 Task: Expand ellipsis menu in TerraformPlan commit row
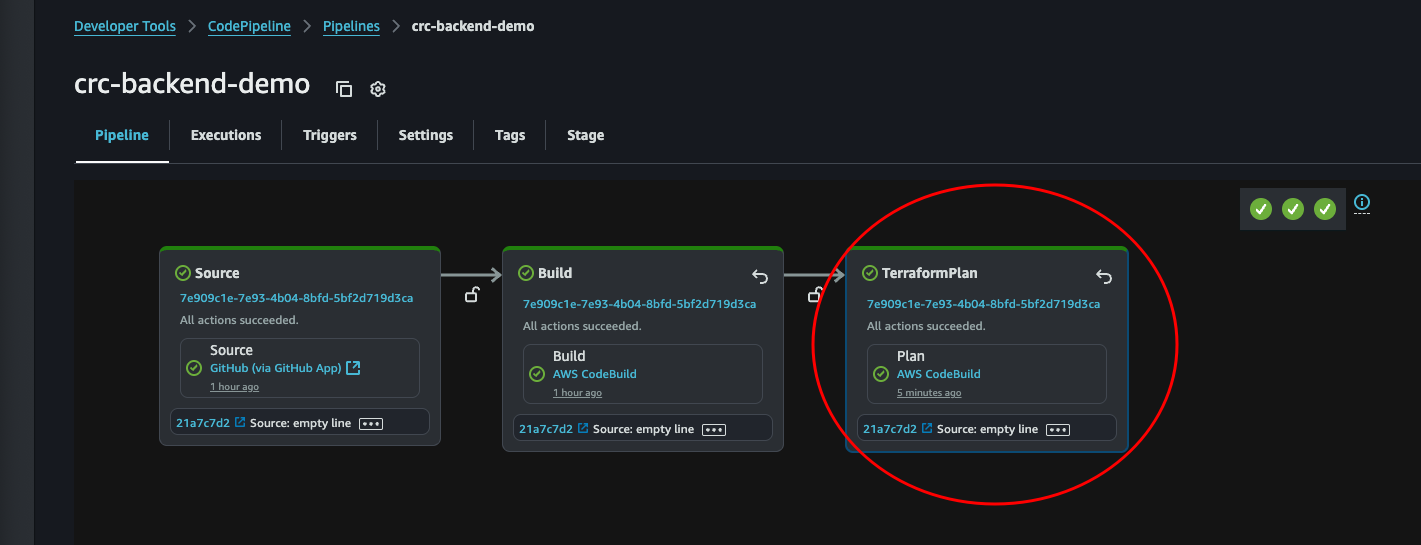(x=1057, y=429)
